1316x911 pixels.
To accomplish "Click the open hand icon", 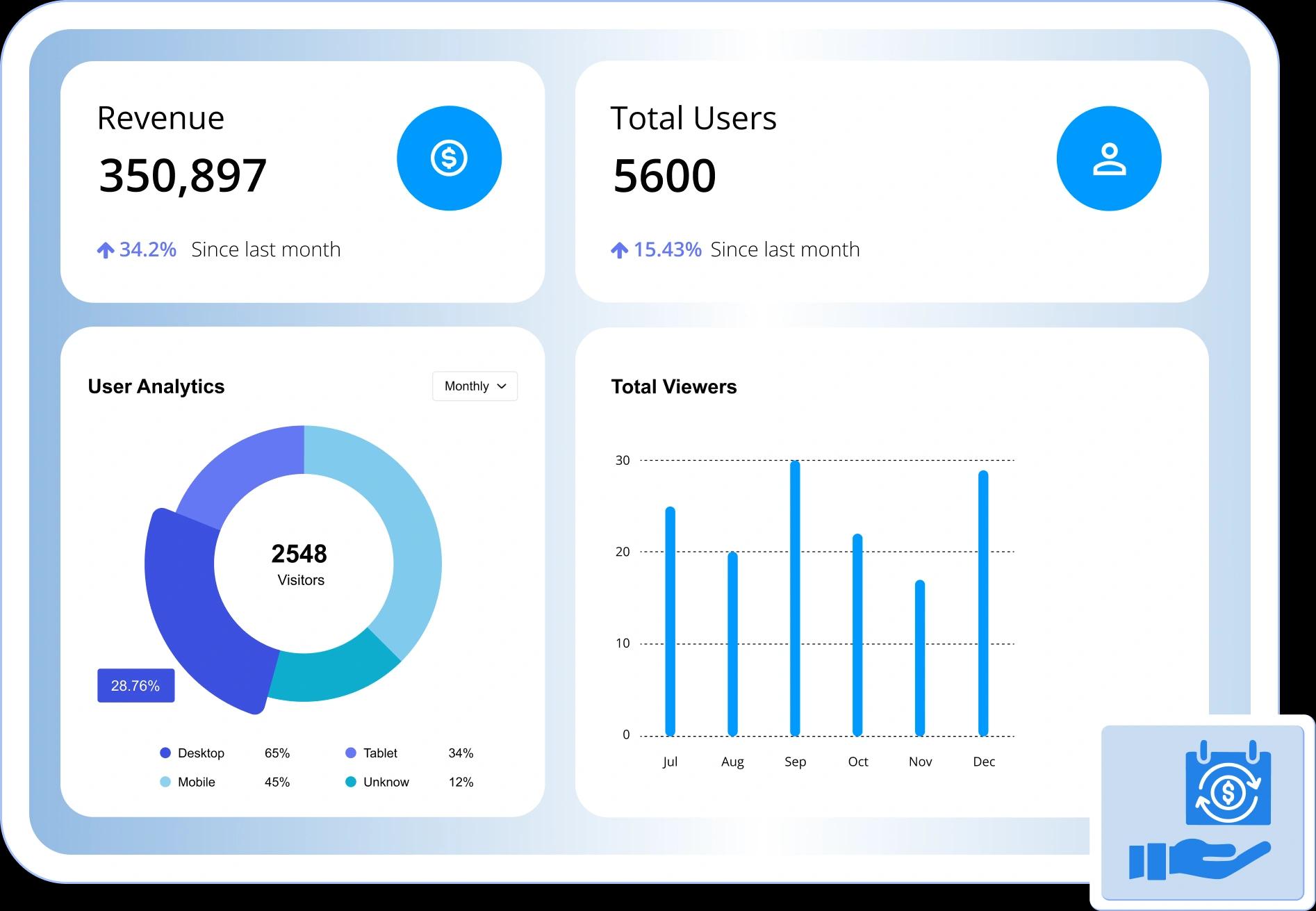I will (x=1200, y=859).
